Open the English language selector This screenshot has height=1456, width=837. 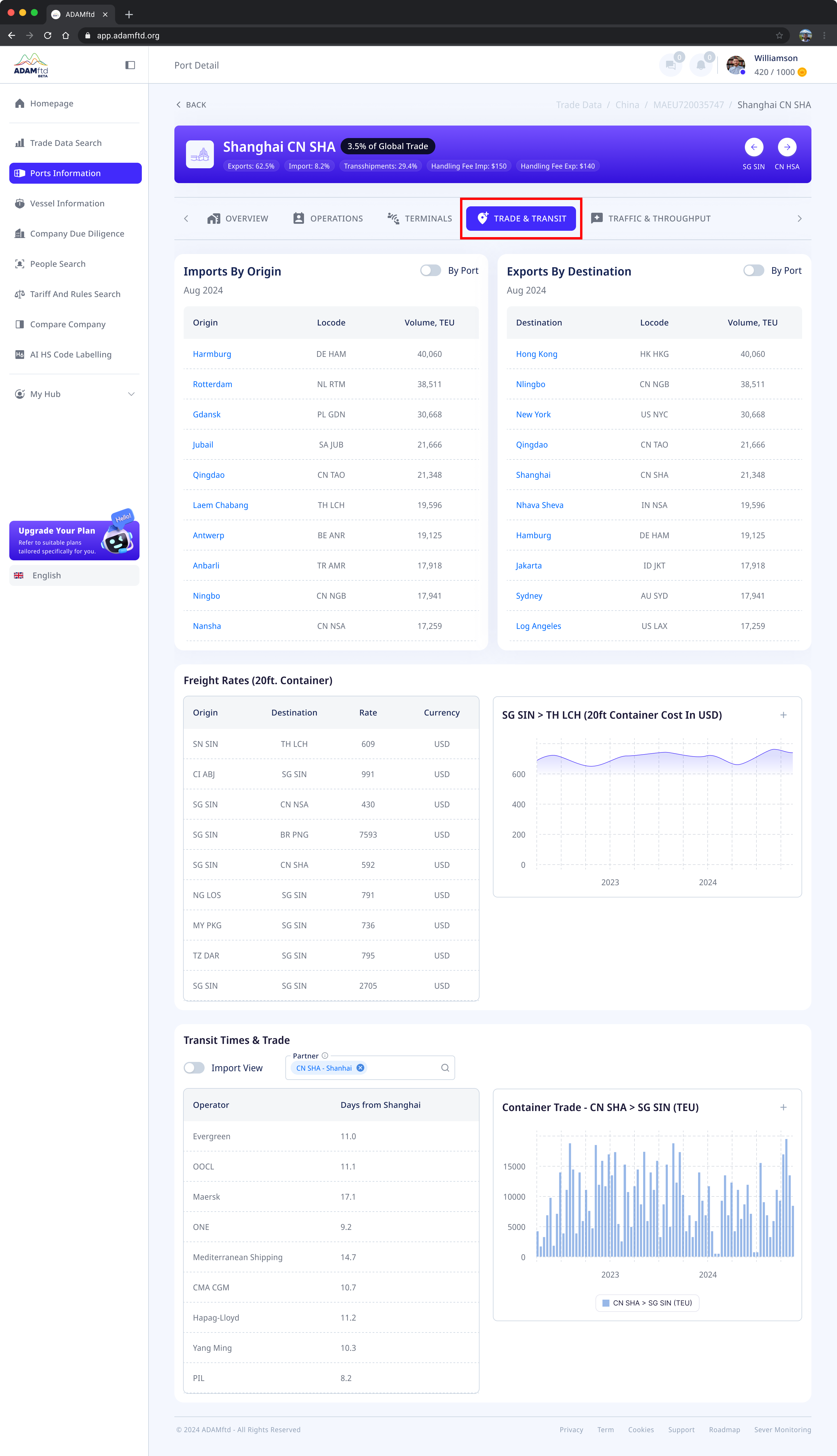click(74, 575)
